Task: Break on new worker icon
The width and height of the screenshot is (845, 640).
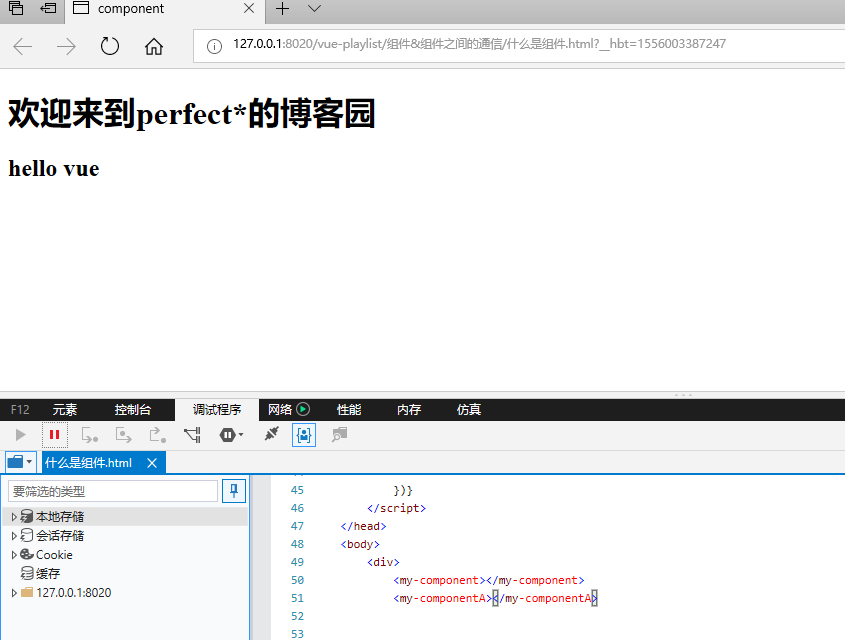Action: tap(192, 435)
